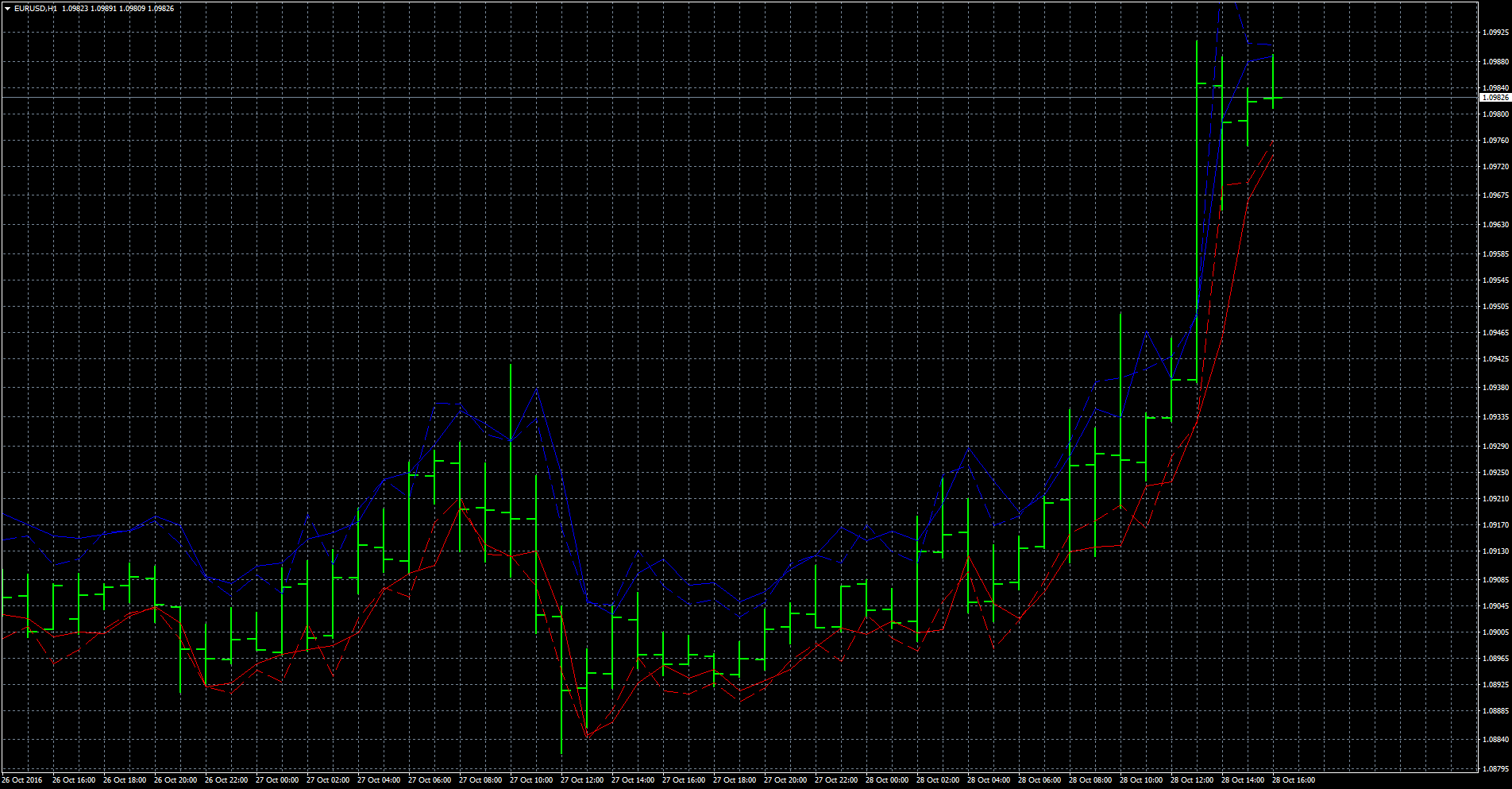This screenshot has height=789, width=1512.
Task: Click the 27 Oct 22:00 time label
Action: pos(836,780)
